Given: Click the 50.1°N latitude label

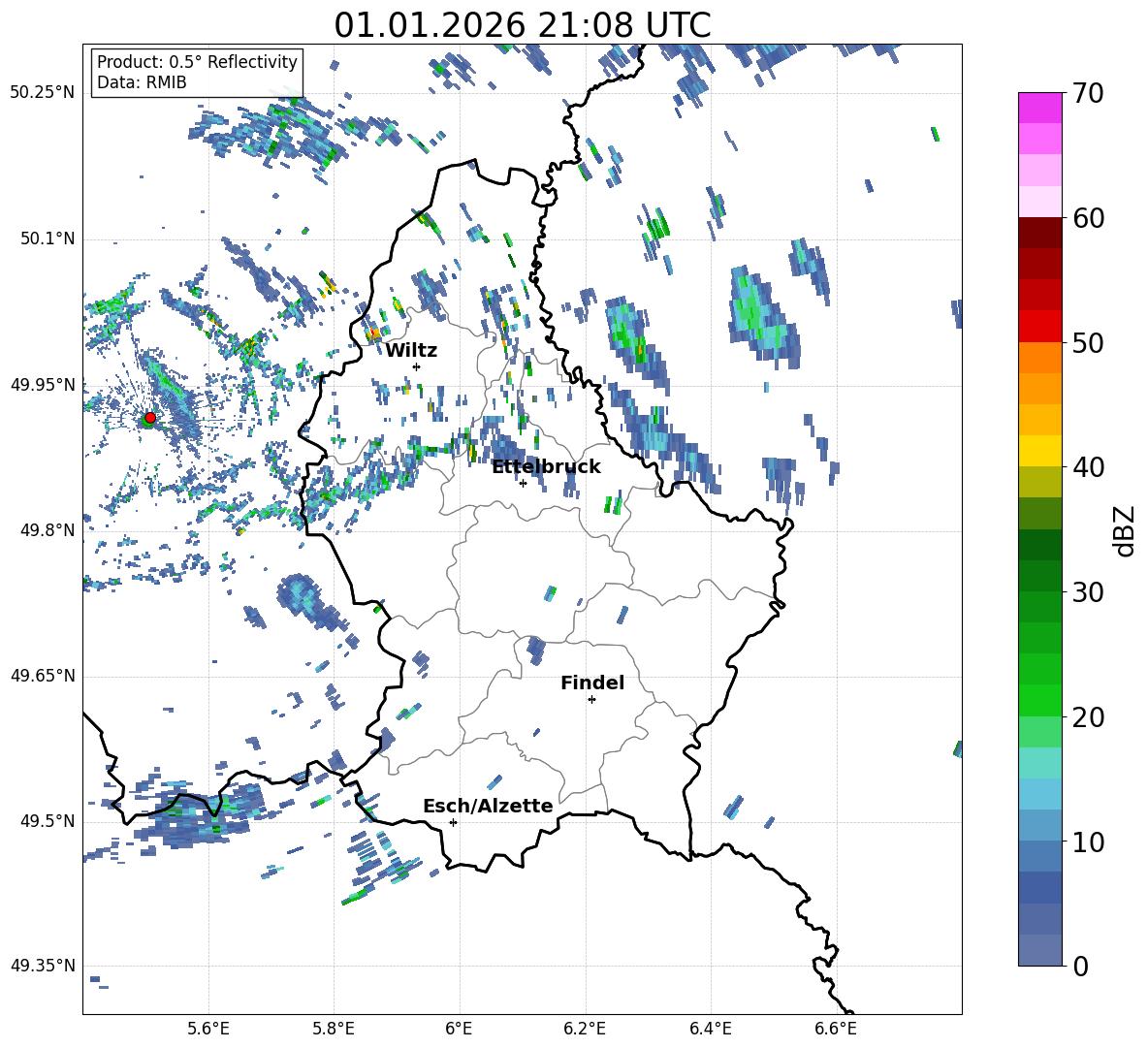Looking at the screenshot, I should click(x=47, y=238).
